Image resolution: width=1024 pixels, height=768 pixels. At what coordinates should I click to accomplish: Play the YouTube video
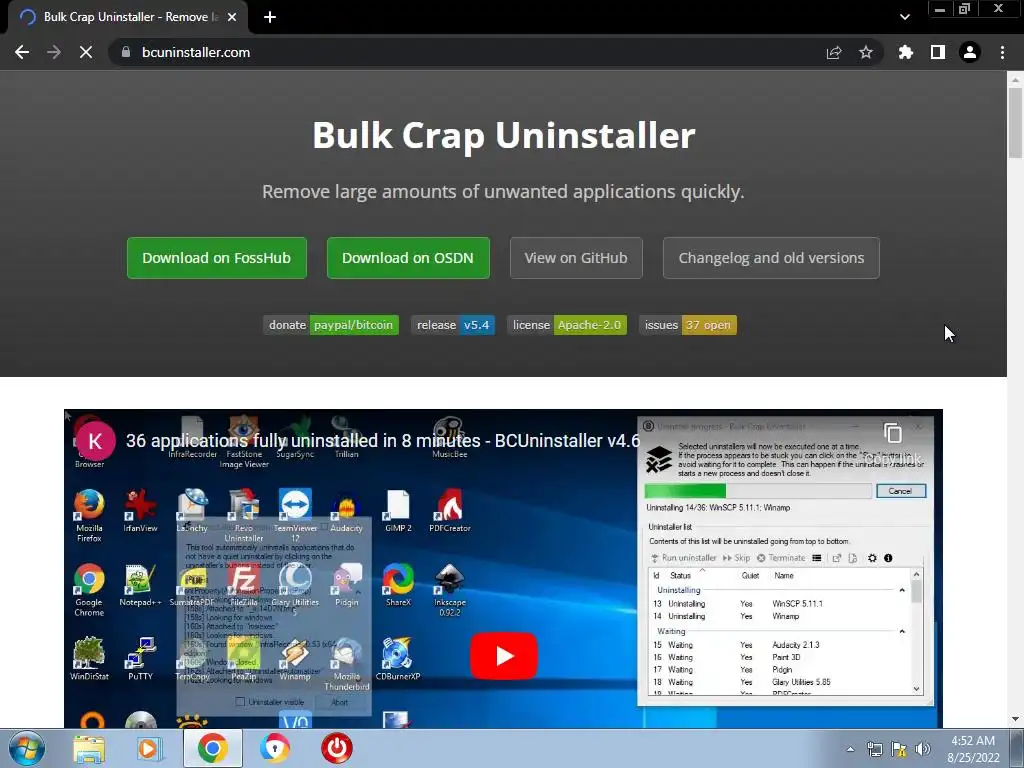click(504, 656)
